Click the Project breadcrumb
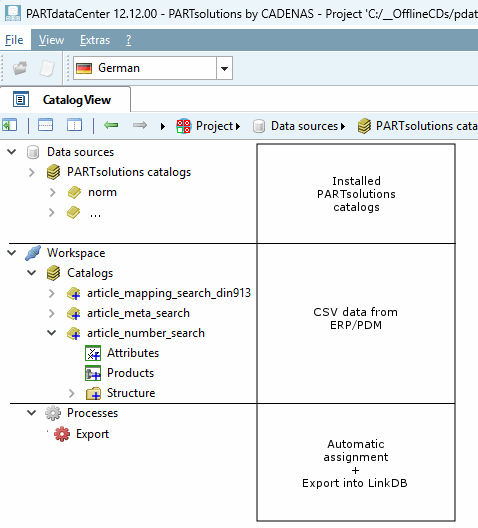Viewport: 478px width, 528px height. pos(214,126)
